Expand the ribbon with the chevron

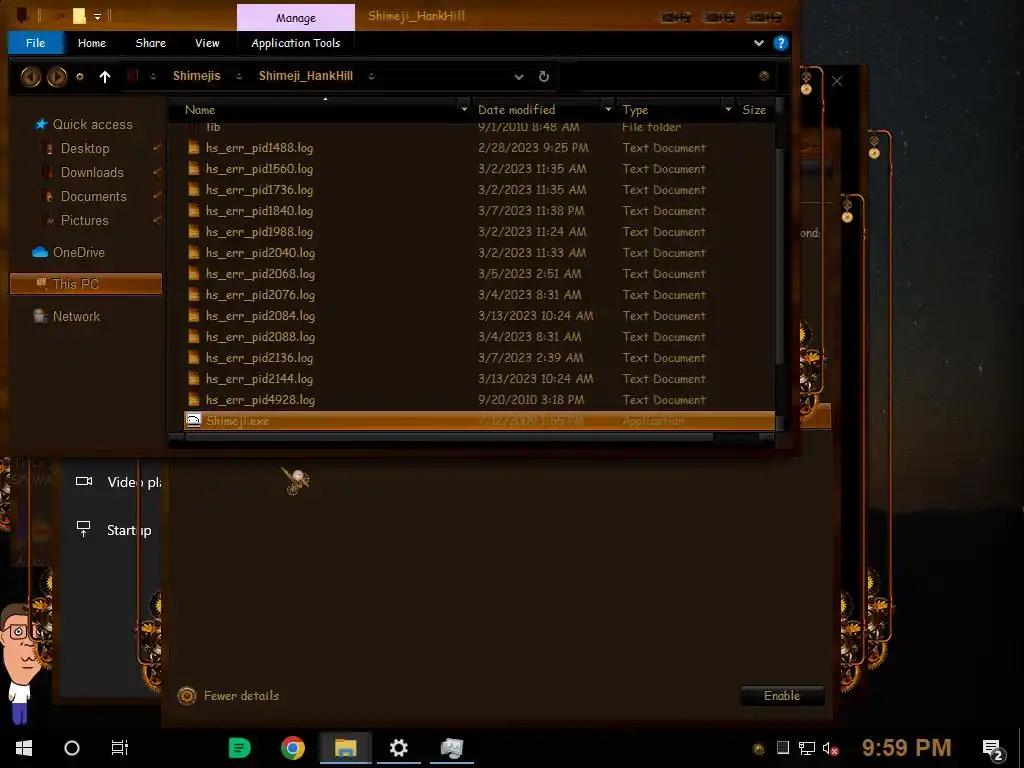[758, 43]
